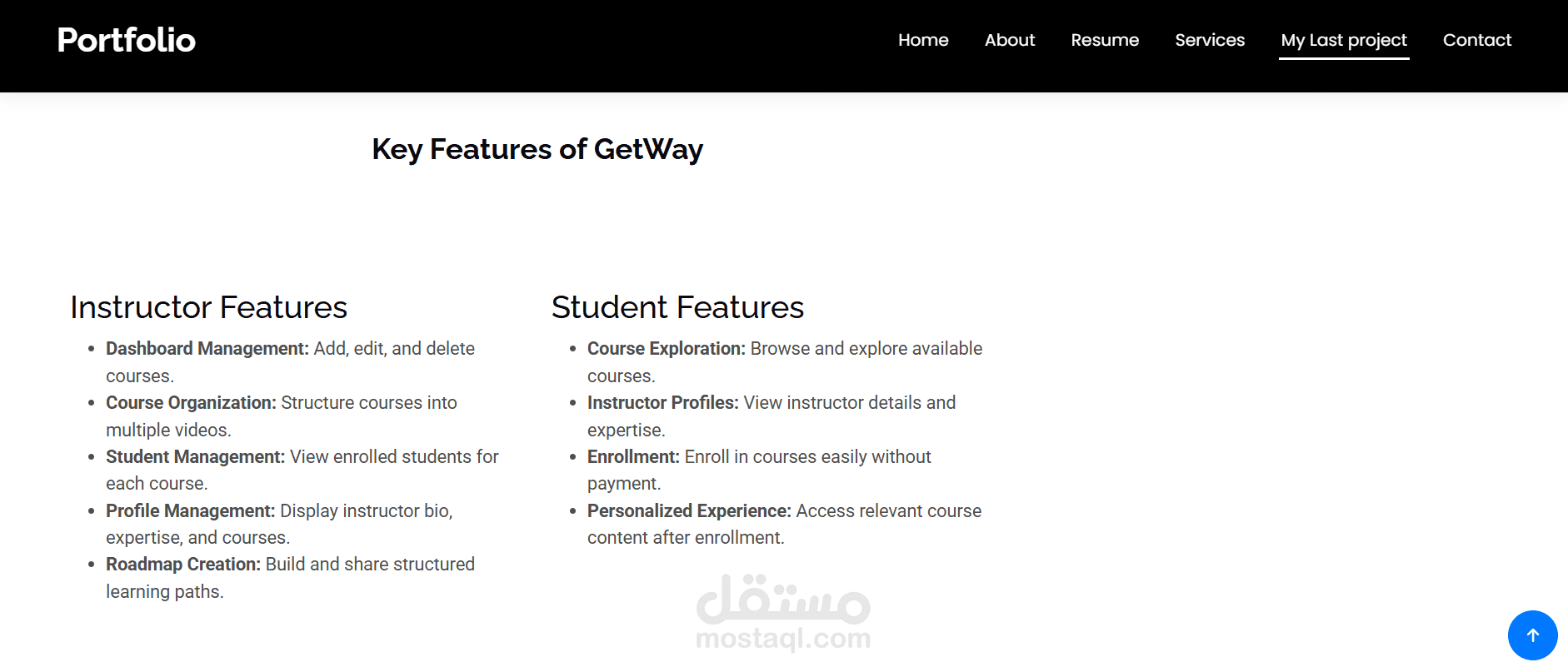1568x667 pixels.
Task: Open the Contact nav link
Action: pyautogui.click(x=1477, y=40)
